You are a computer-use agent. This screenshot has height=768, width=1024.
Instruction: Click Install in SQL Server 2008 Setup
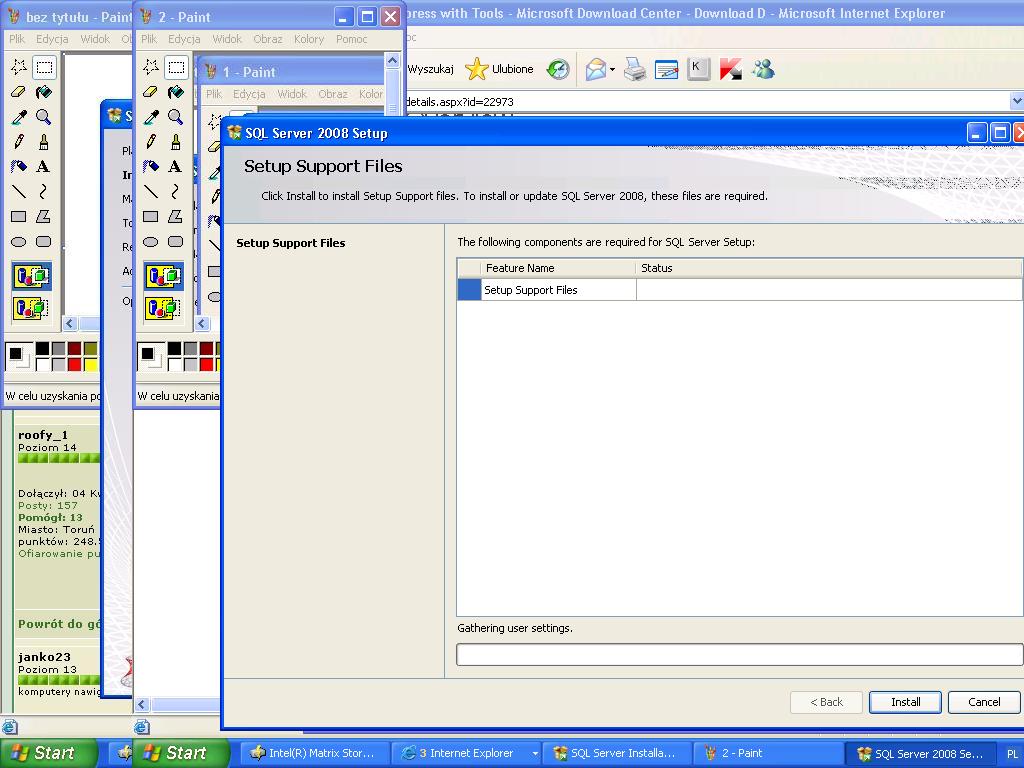(x=905, y=702)
